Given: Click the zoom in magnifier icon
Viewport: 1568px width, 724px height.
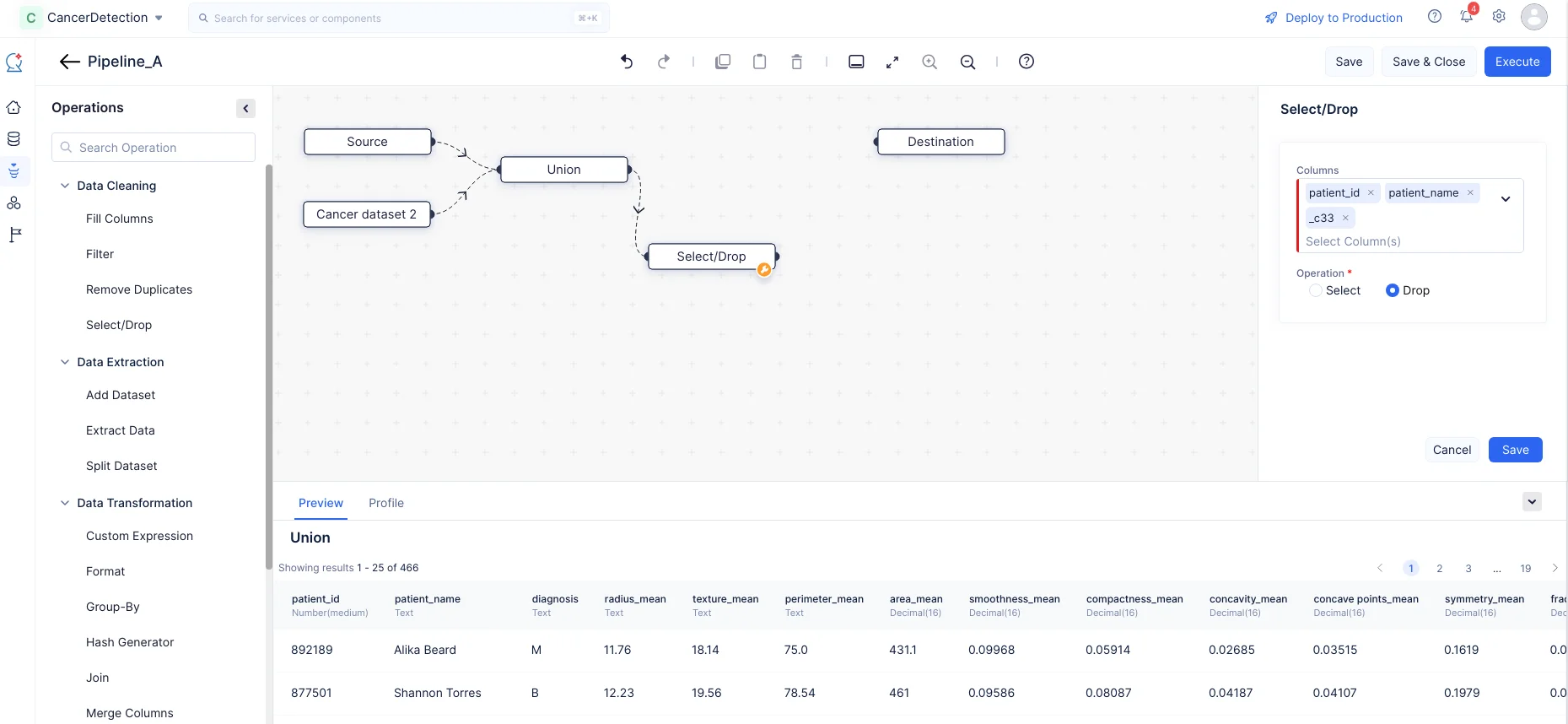Looking at the screenshot, I should [x=929, y=62].
